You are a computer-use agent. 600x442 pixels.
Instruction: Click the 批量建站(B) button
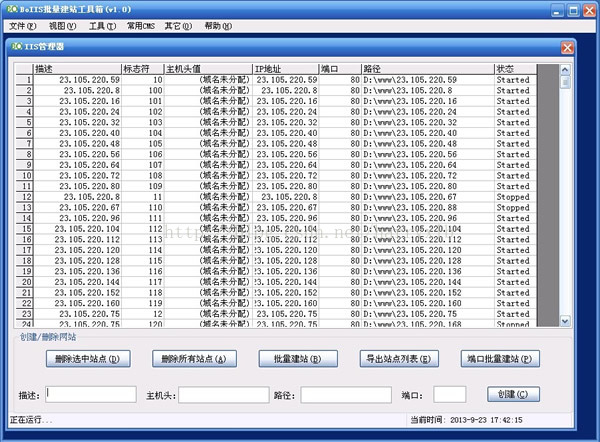298,359
